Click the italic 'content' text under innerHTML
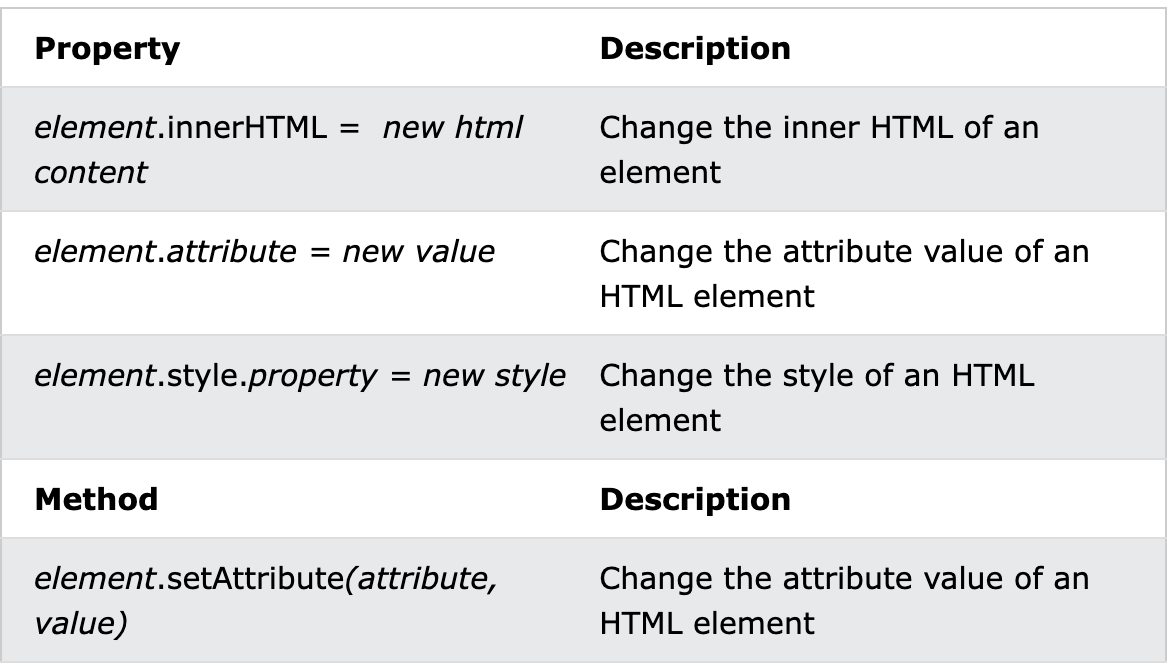Screen dimensions: 1170x664 (x=90, y=172)
